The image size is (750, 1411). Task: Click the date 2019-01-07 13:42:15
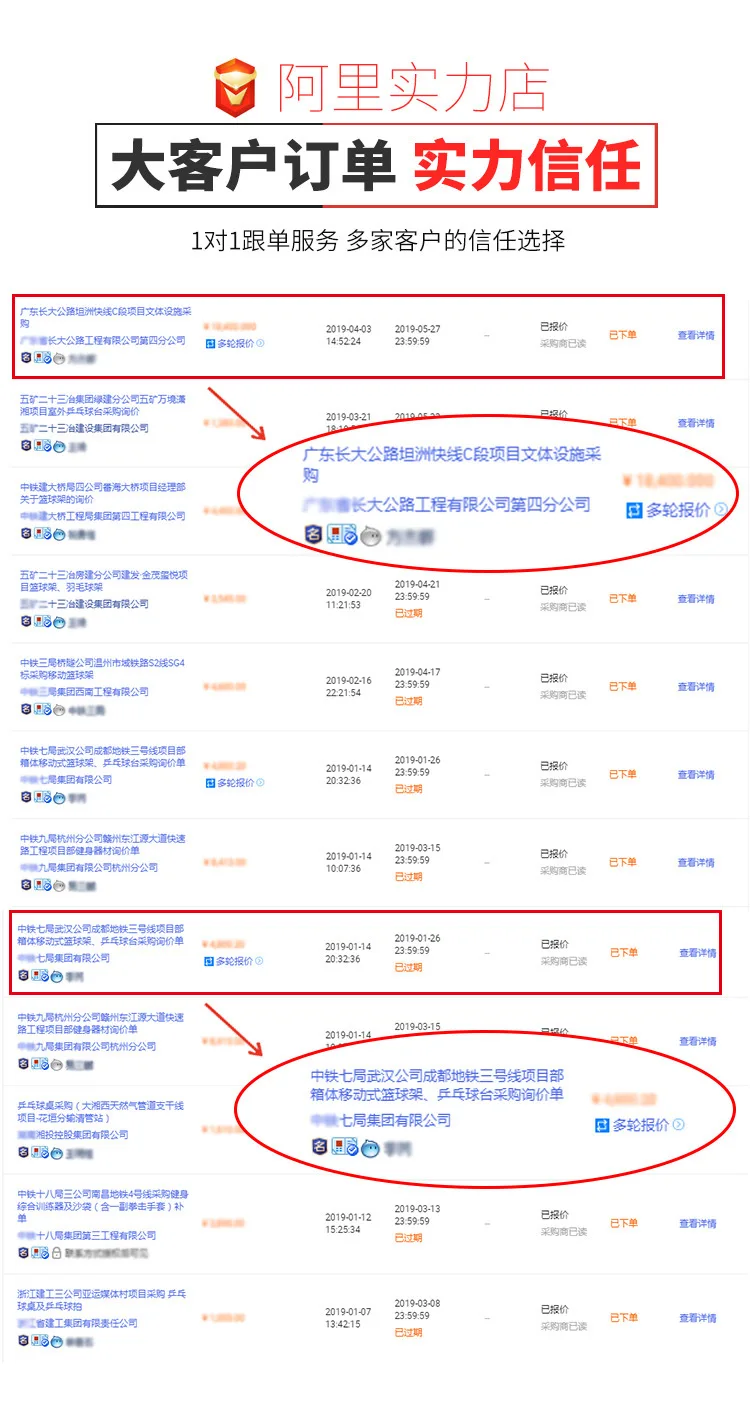pos(348,1317)
